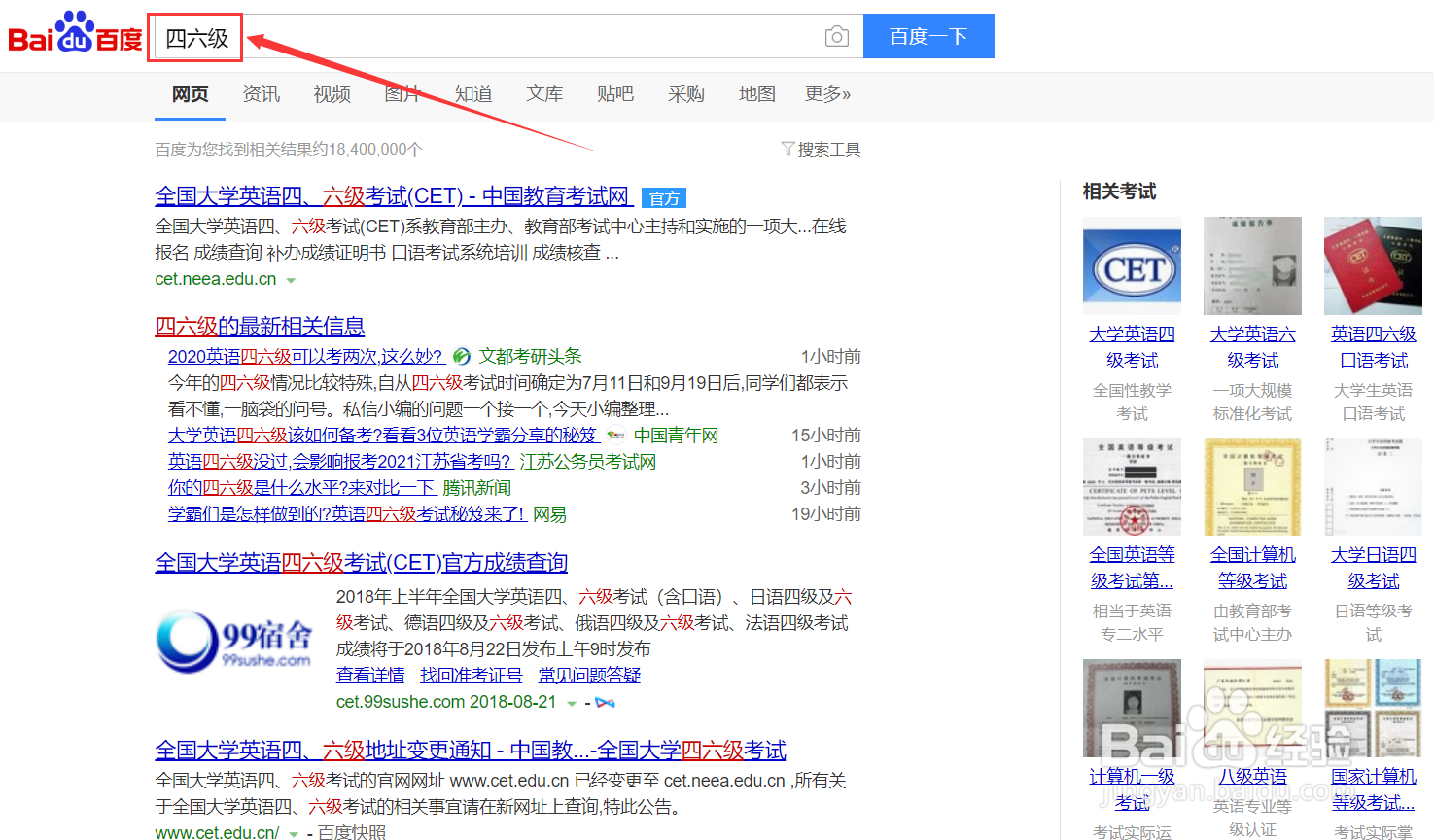Screen dimensions: 1434x840
Task: Click the 99宿舍 logo thumbnail
Action: [234, 642]
